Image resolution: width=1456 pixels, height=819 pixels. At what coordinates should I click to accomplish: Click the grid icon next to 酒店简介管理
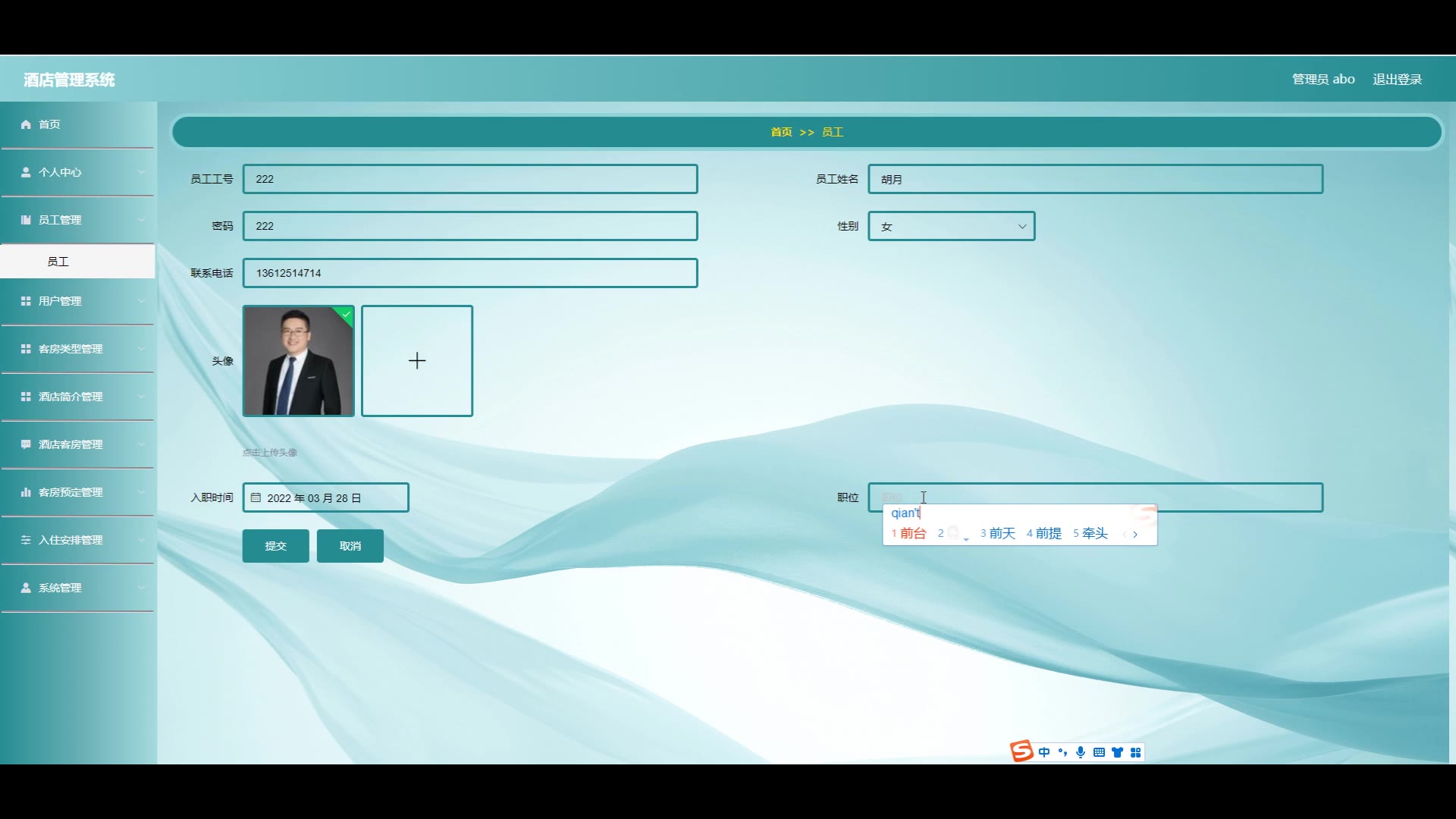click(26, 397)
